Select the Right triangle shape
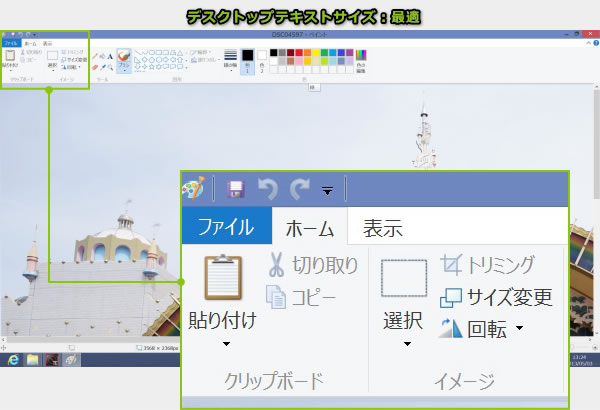The width and height of the screenshot is (600, 410). 137,60
